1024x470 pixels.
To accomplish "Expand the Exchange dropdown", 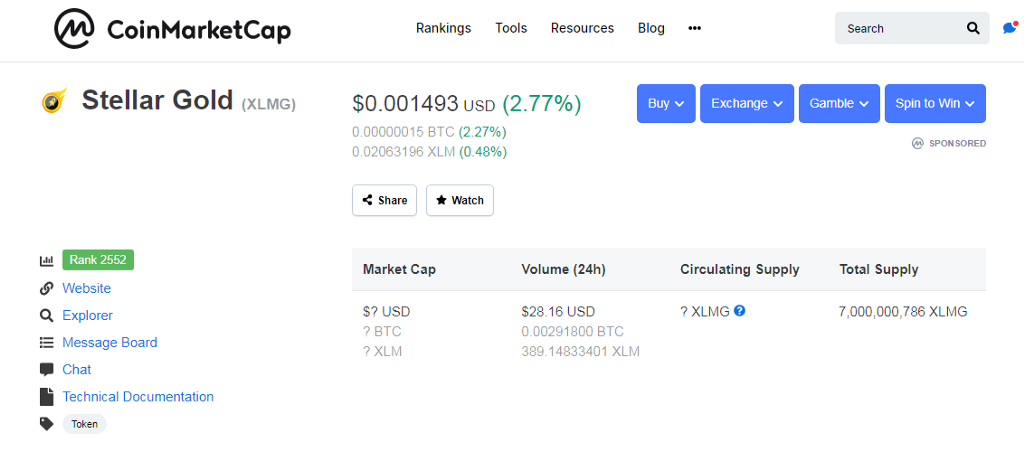I will coord(746,103).
